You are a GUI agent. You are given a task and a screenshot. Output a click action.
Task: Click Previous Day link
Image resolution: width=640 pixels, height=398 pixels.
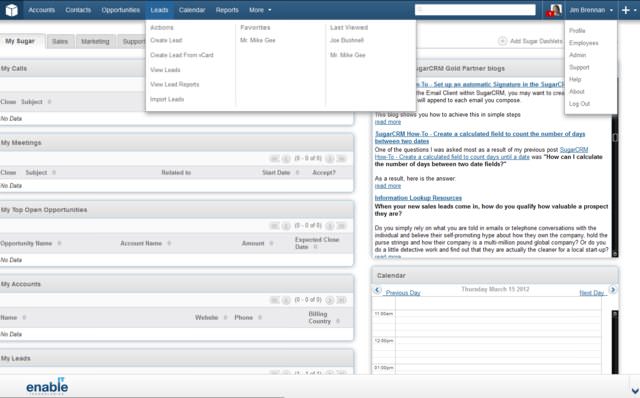[403, 293]
